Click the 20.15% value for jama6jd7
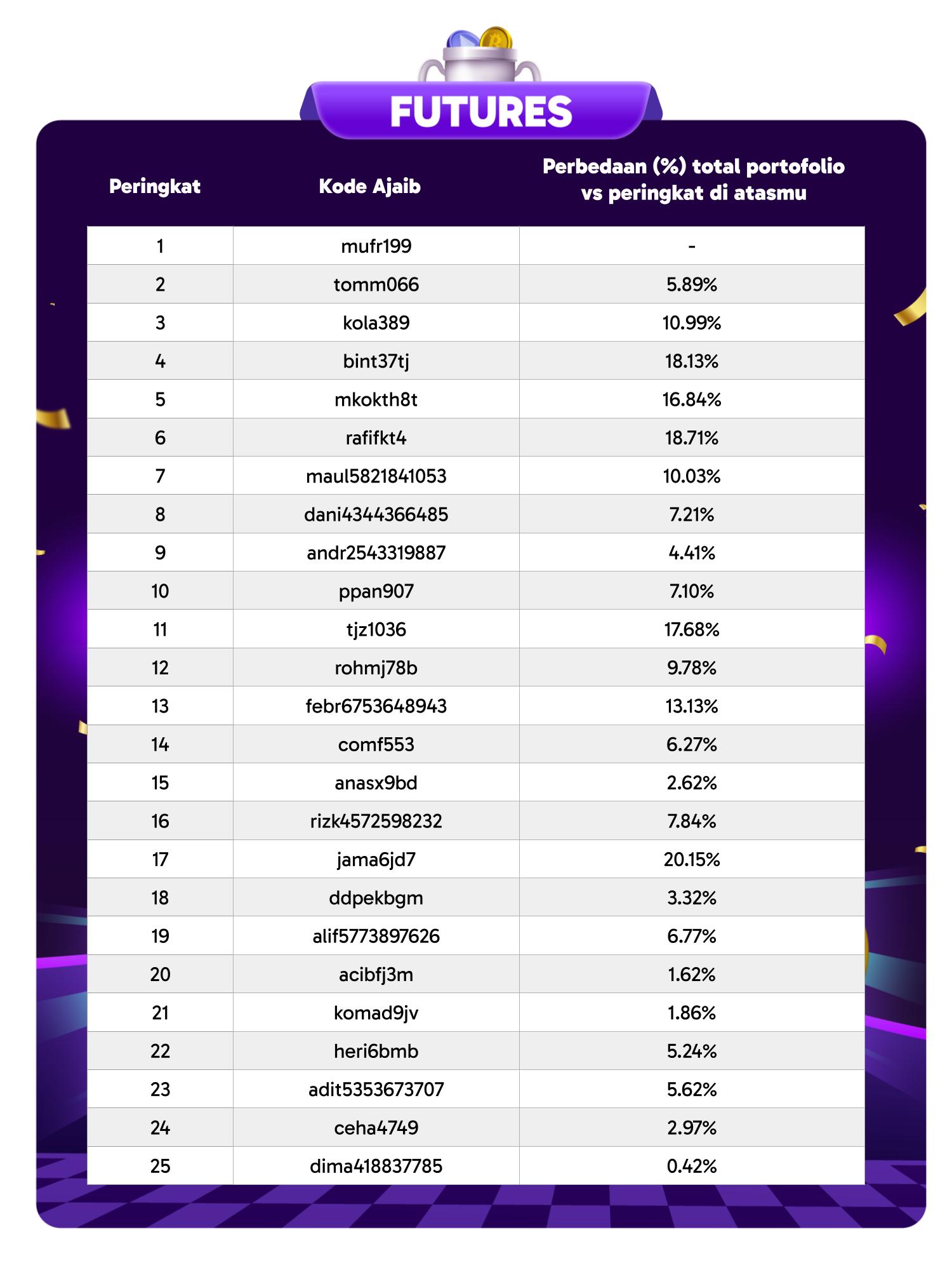952x1270 pixels. coord(692,859)
